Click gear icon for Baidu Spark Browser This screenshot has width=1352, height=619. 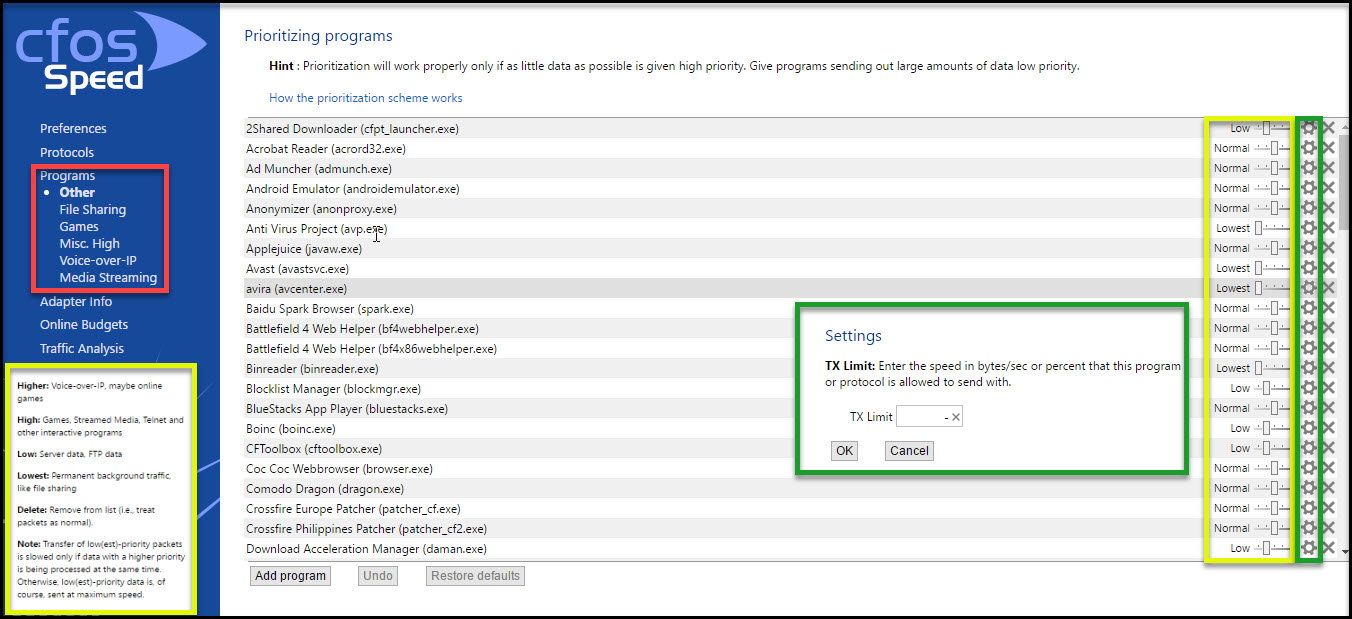coord(1308,308)
